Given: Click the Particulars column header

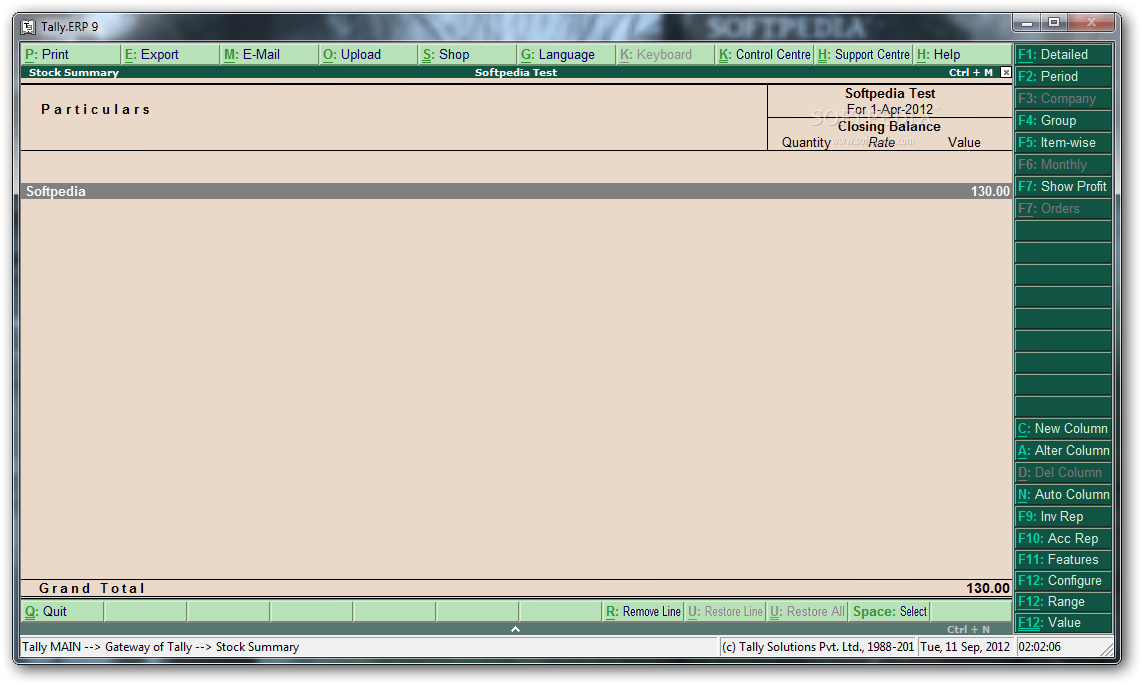Looking at the screenshot, I should pyautogui.click(x=95, y=109).
